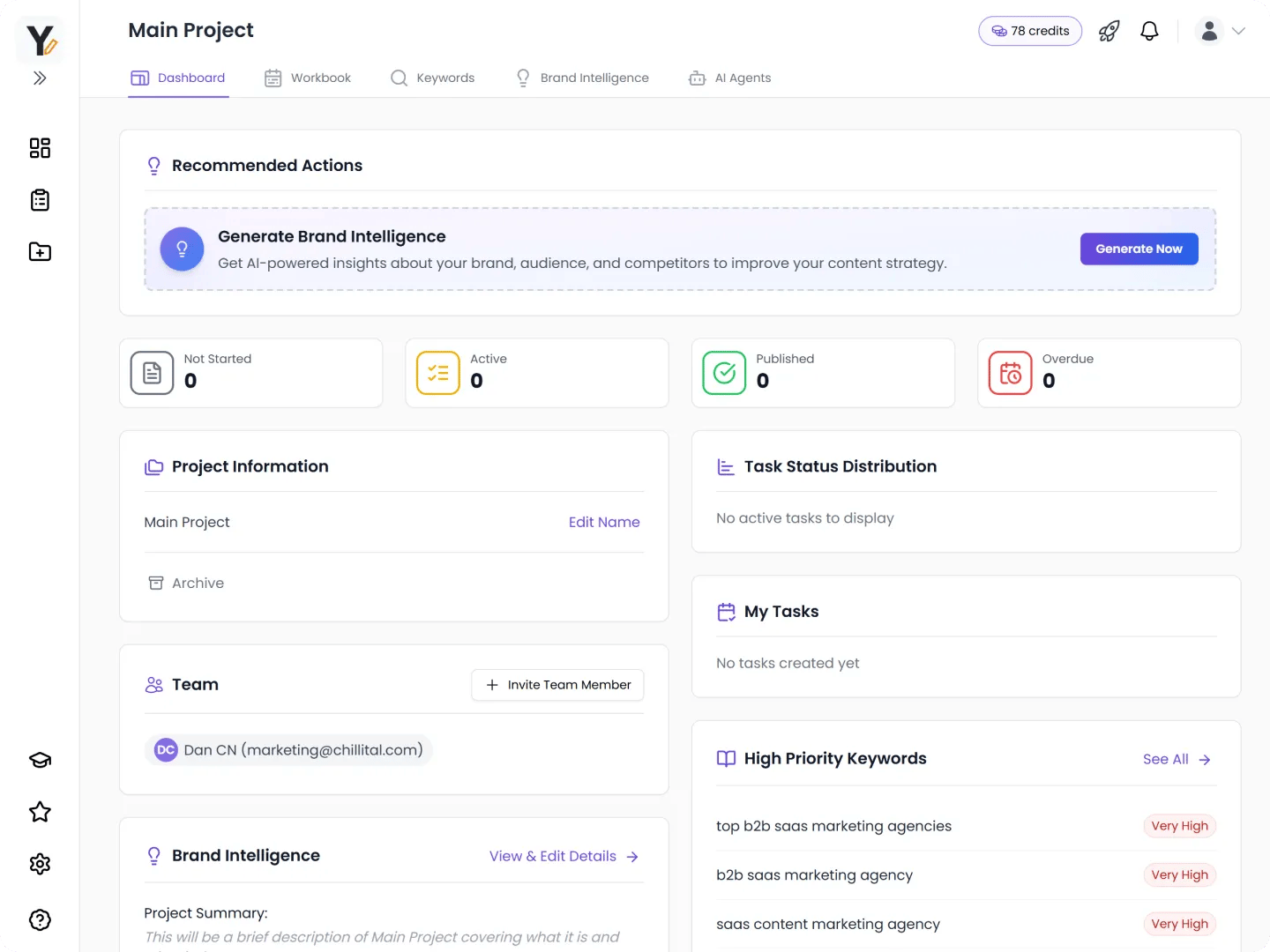This screenshot has height=952, width=1270.
Task: Click the rocket upgrade icon in the header
Action: (1109, 31)
